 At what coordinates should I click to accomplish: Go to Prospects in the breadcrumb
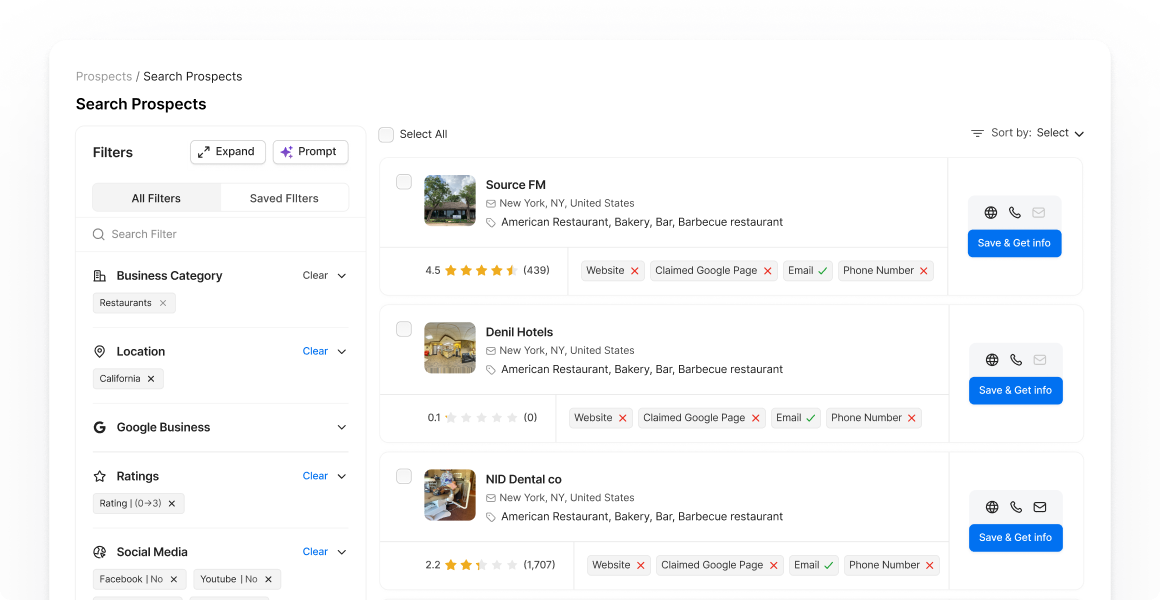pos(104,76)
